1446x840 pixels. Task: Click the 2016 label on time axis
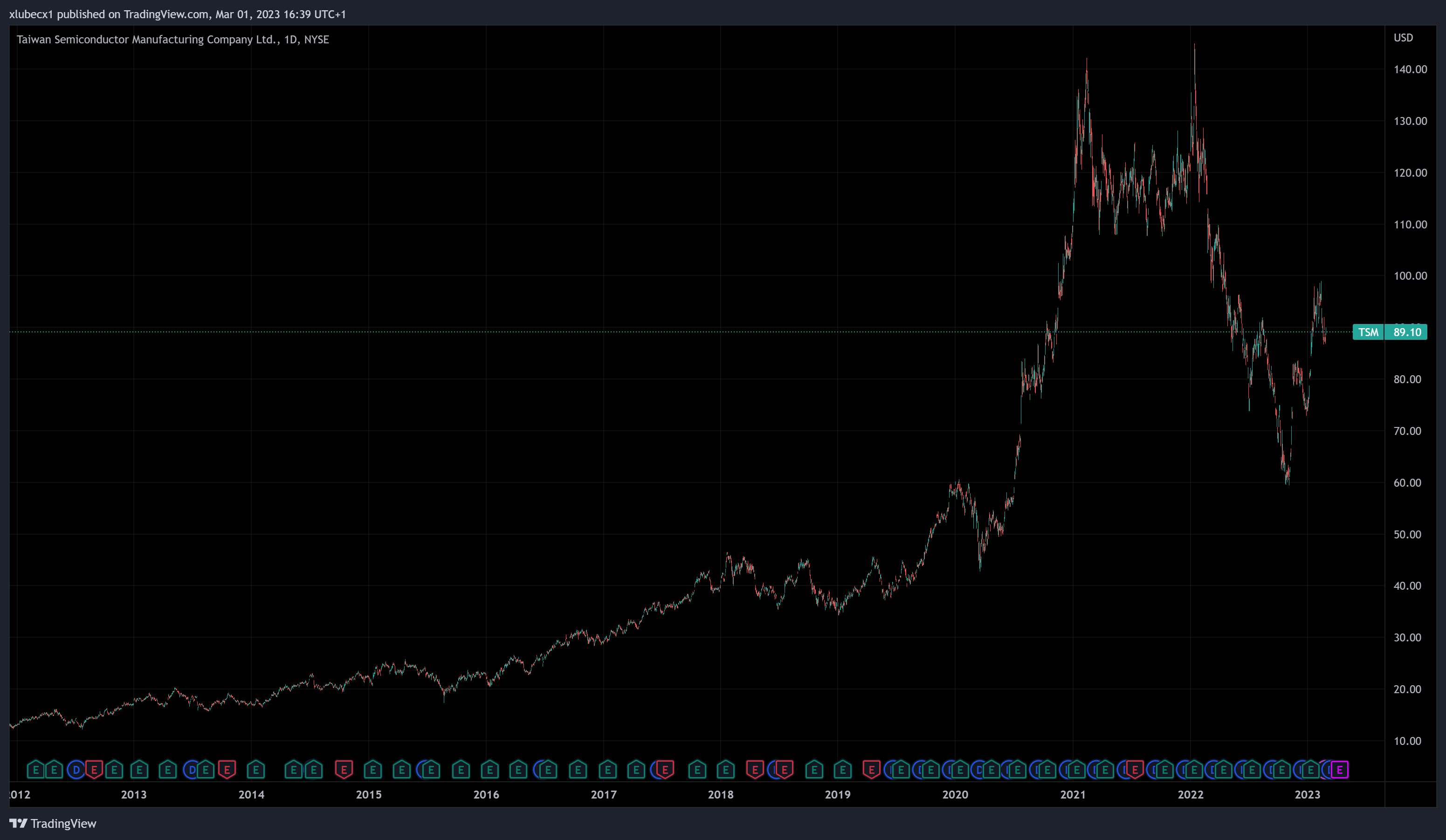click(486, 795)
